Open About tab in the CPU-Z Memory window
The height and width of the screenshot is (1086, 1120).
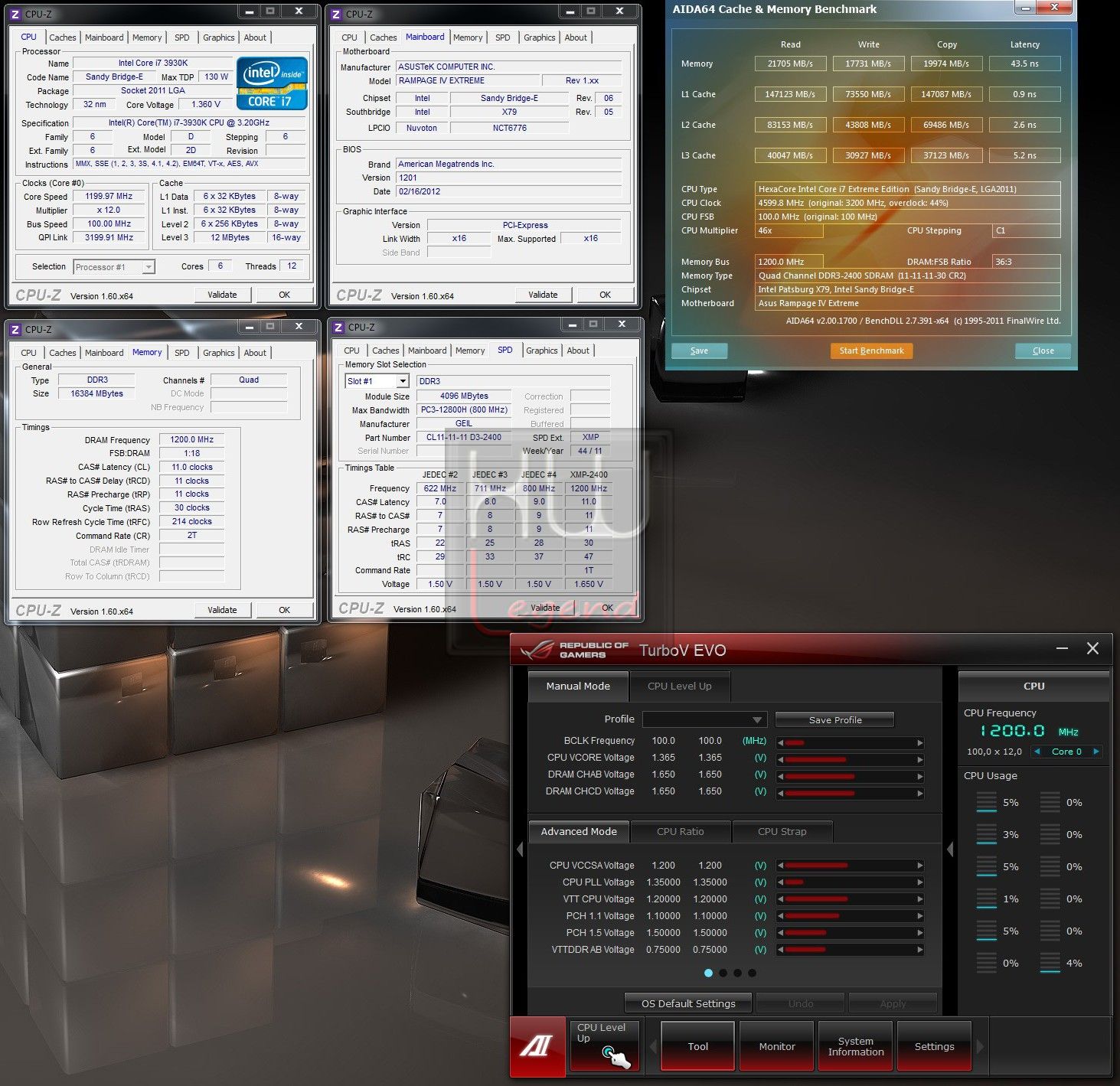pos(255,353)
